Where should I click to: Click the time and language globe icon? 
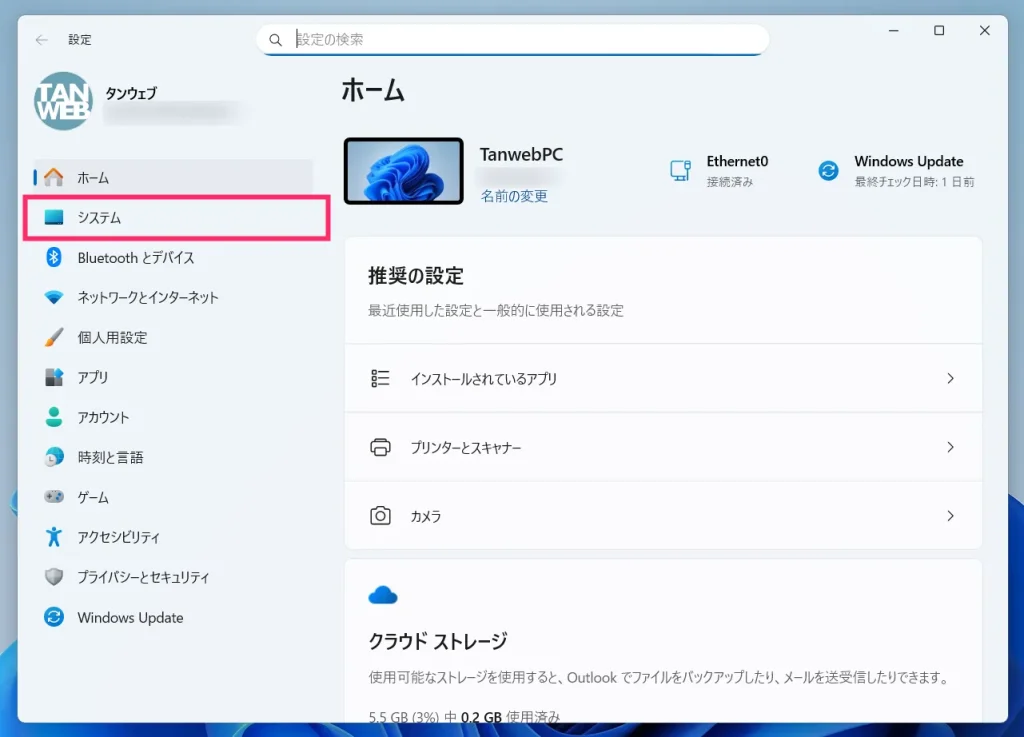(54, 457)
